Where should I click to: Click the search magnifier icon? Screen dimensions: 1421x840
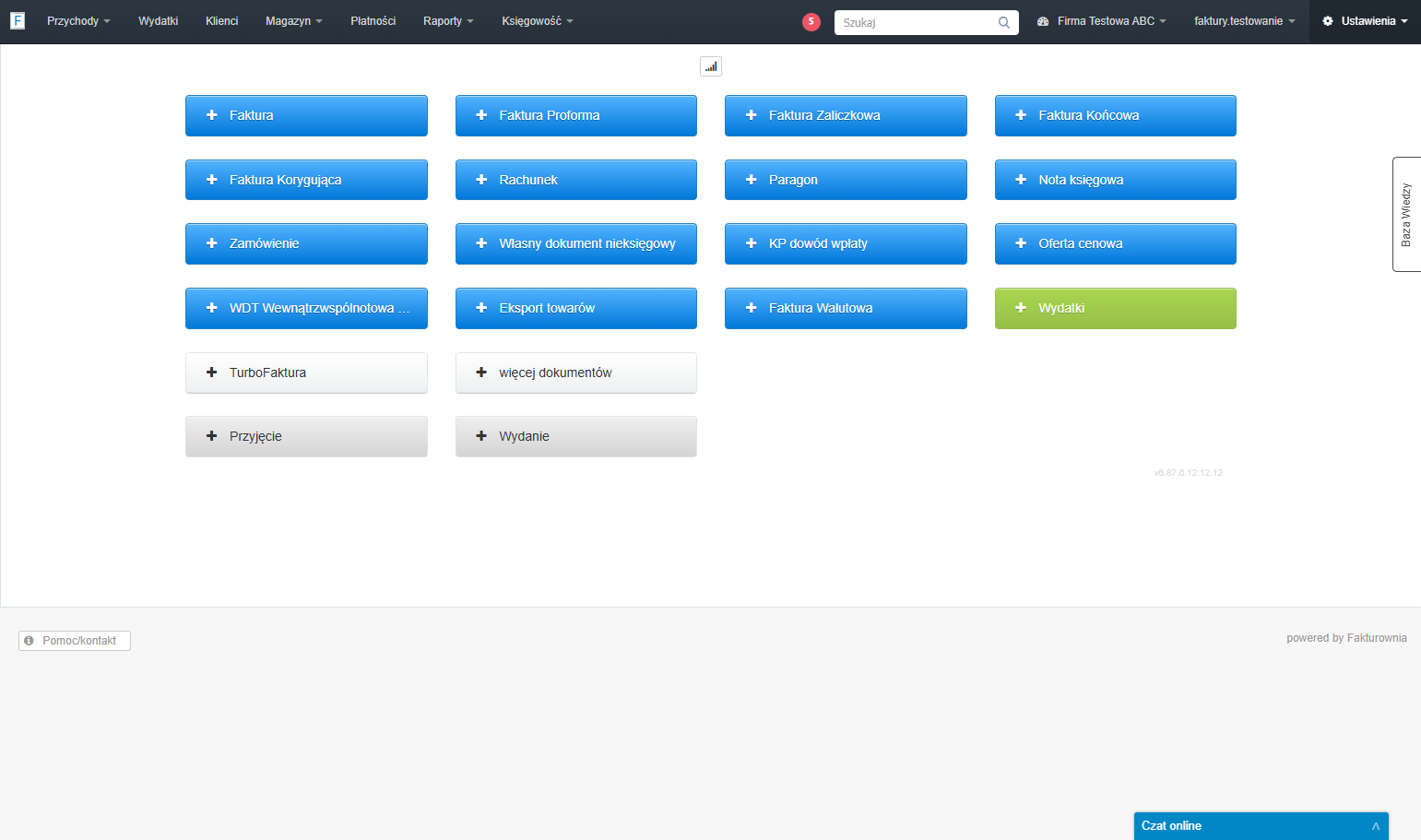pyautogui.click(x=1004, y=22)
